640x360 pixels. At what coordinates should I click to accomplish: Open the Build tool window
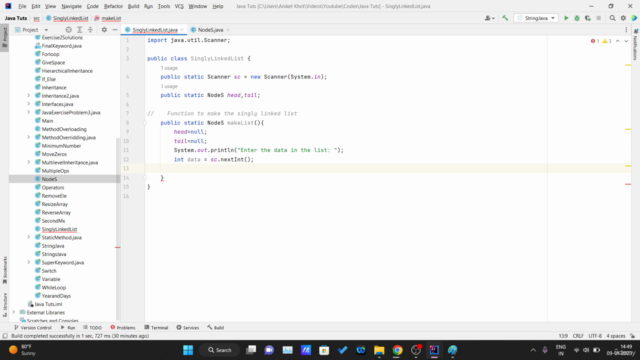point(216,327)
